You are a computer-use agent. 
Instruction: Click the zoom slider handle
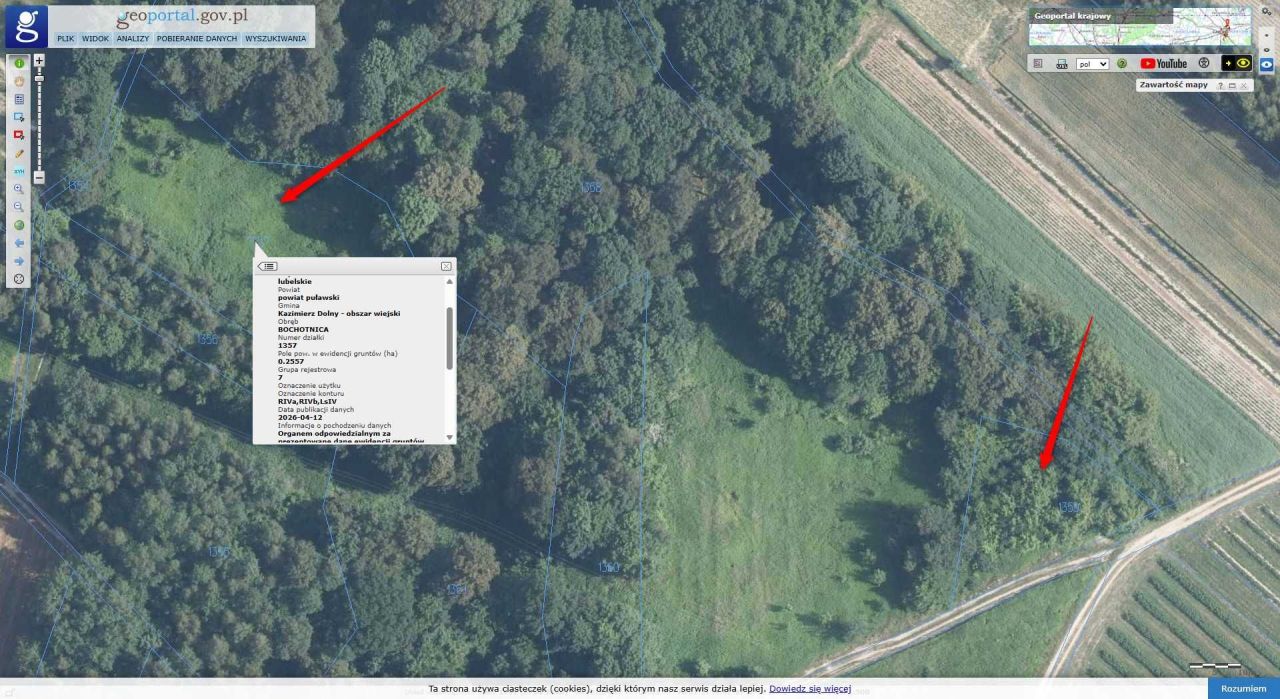coord(39,78)
